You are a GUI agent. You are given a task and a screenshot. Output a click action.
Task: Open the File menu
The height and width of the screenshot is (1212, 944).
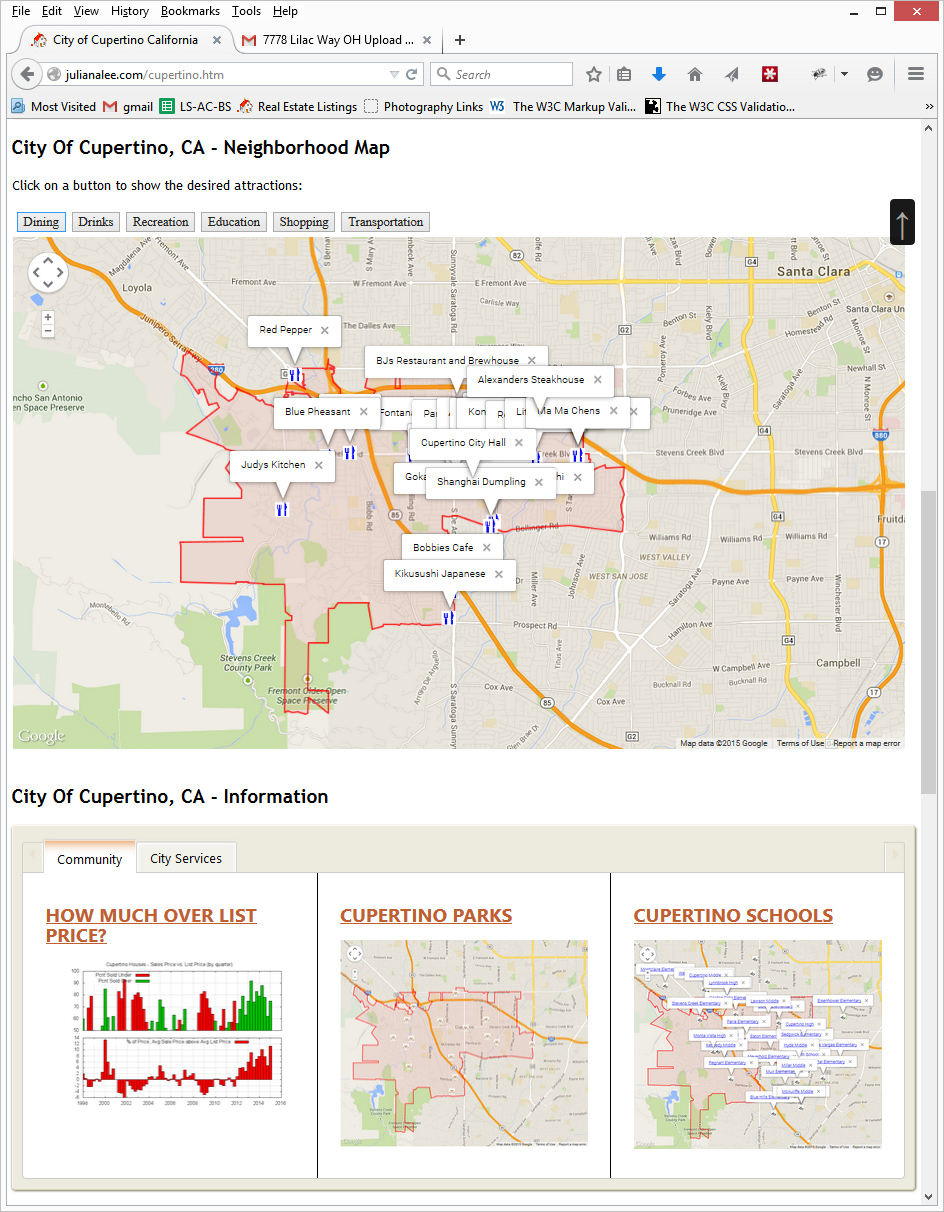tap(21, 11)
